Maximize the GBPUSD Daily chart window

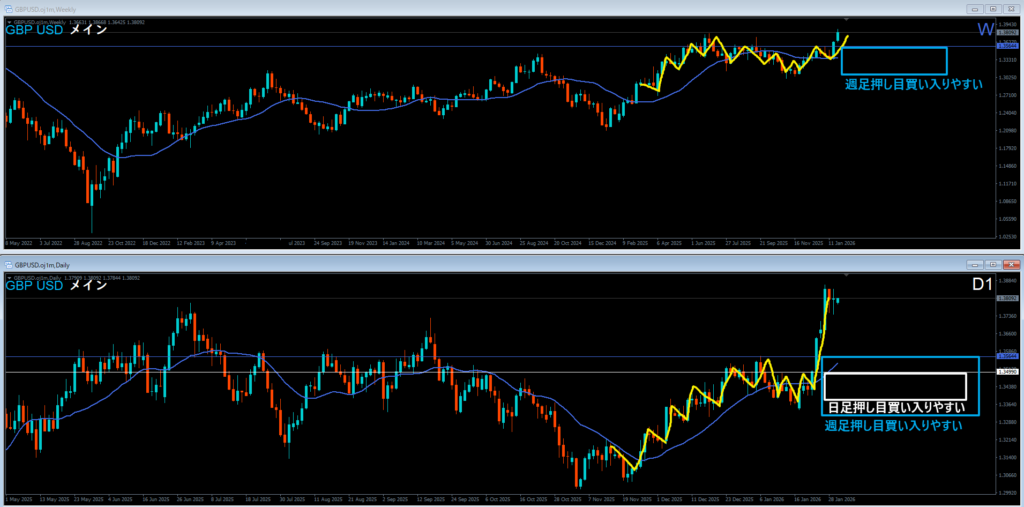point(991,263)
